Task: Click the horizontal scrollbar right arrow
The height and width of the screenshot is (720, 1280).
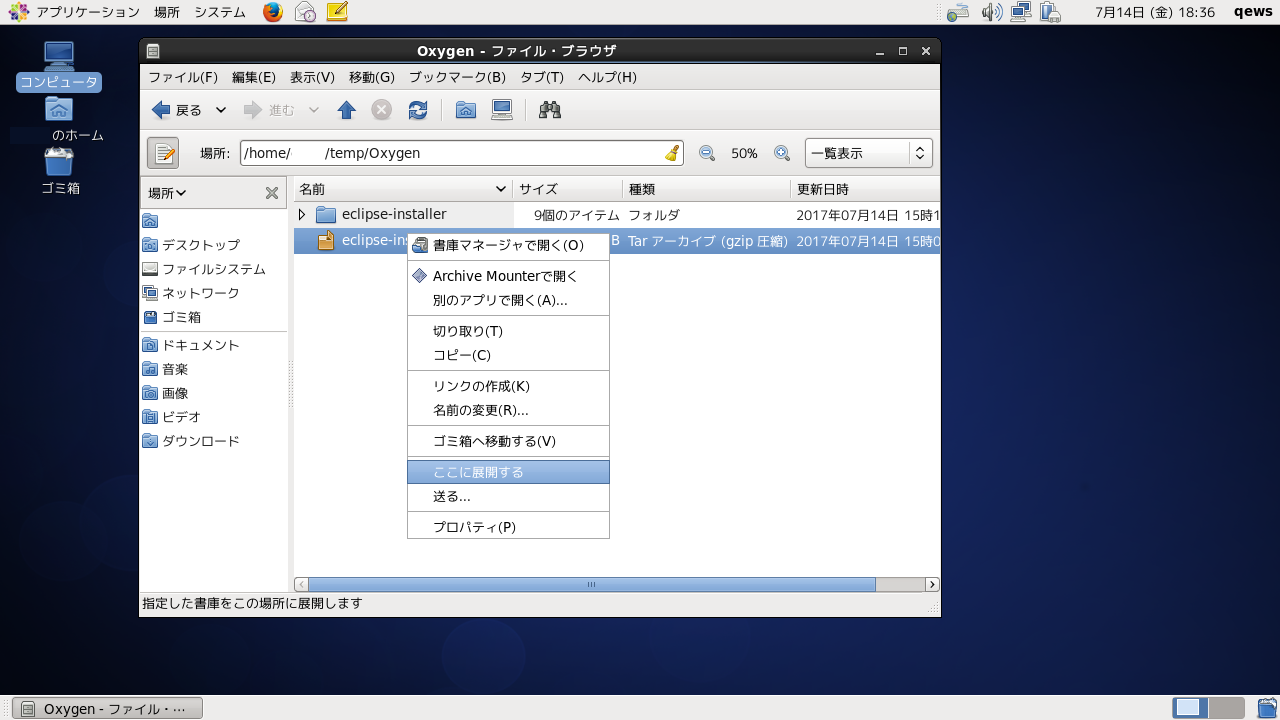Action: click(x=932, y=584)
